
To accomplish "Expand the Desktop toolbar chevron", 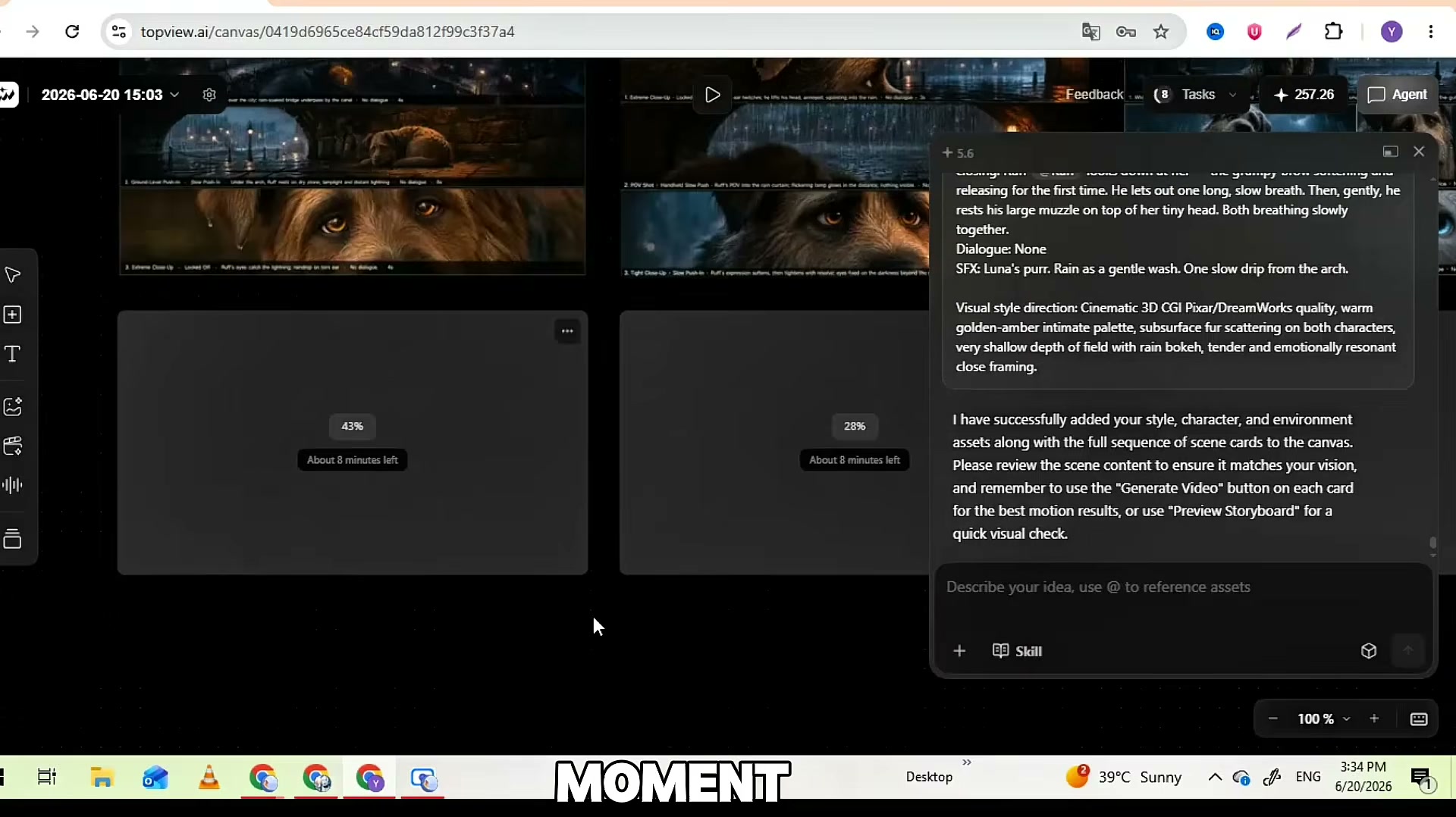I will coord(967,762).
